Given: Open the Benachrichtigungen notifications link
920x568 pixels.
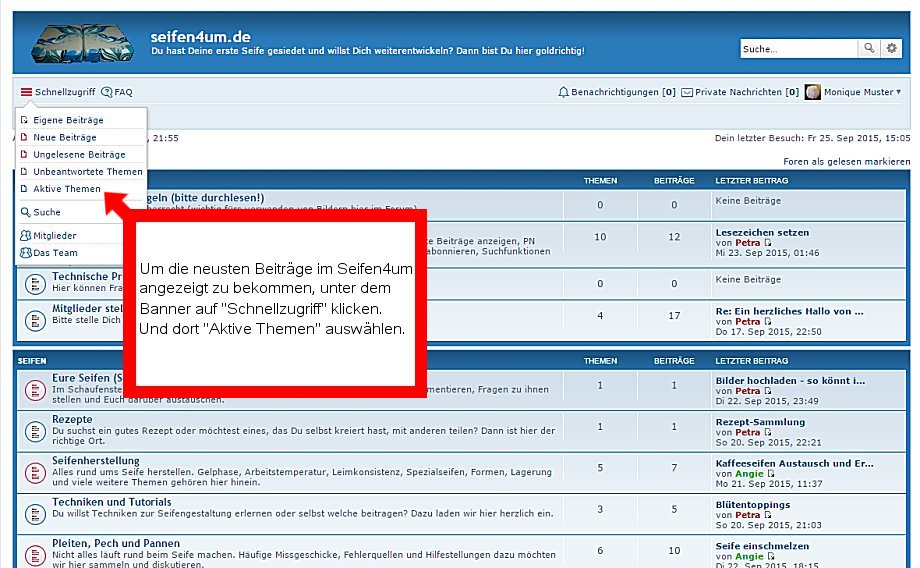Looking at the screenshot, I should point(617,92).
